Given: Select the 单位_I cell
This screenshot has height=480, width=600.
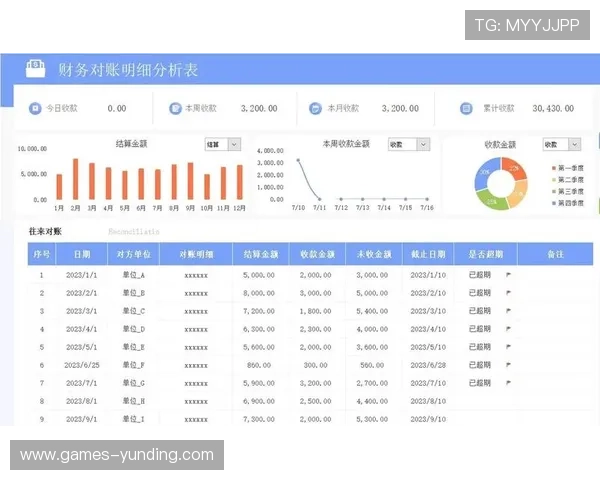Looking at the screenshot, I should 134,419.
